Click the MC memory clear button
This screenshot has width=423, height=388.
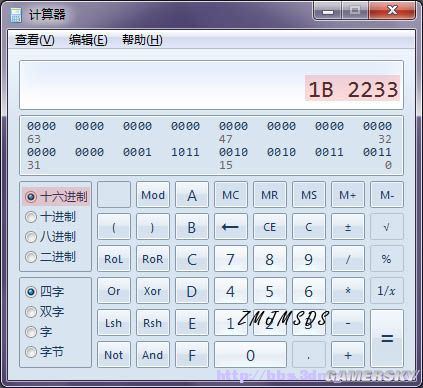pos(231,195)
